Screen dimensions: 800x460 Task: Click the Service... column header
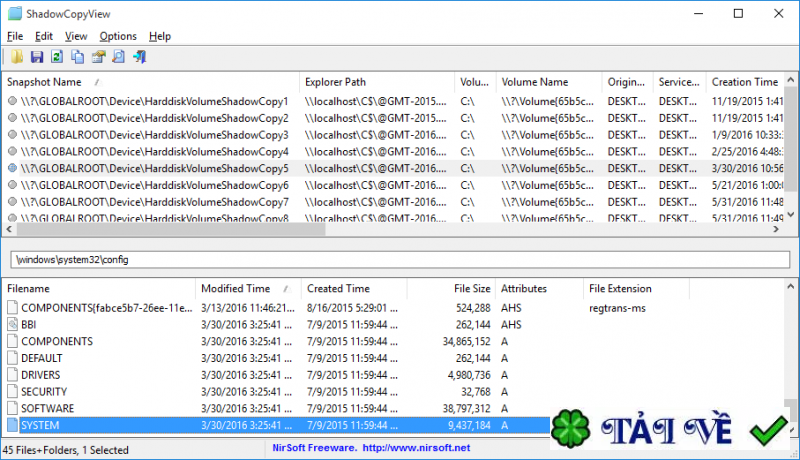(680, 82)
